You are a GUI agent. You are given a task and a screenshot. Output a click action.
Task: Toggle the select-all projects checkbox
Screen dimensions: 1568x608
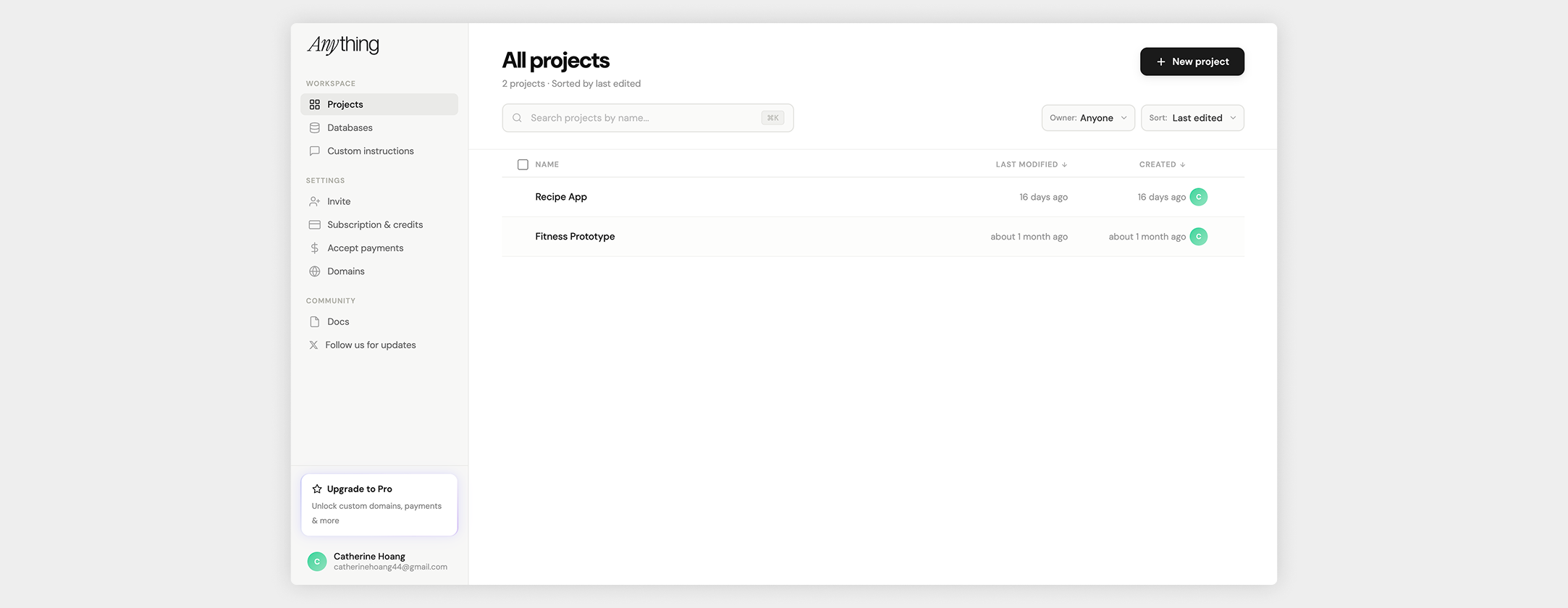(523, 164)
